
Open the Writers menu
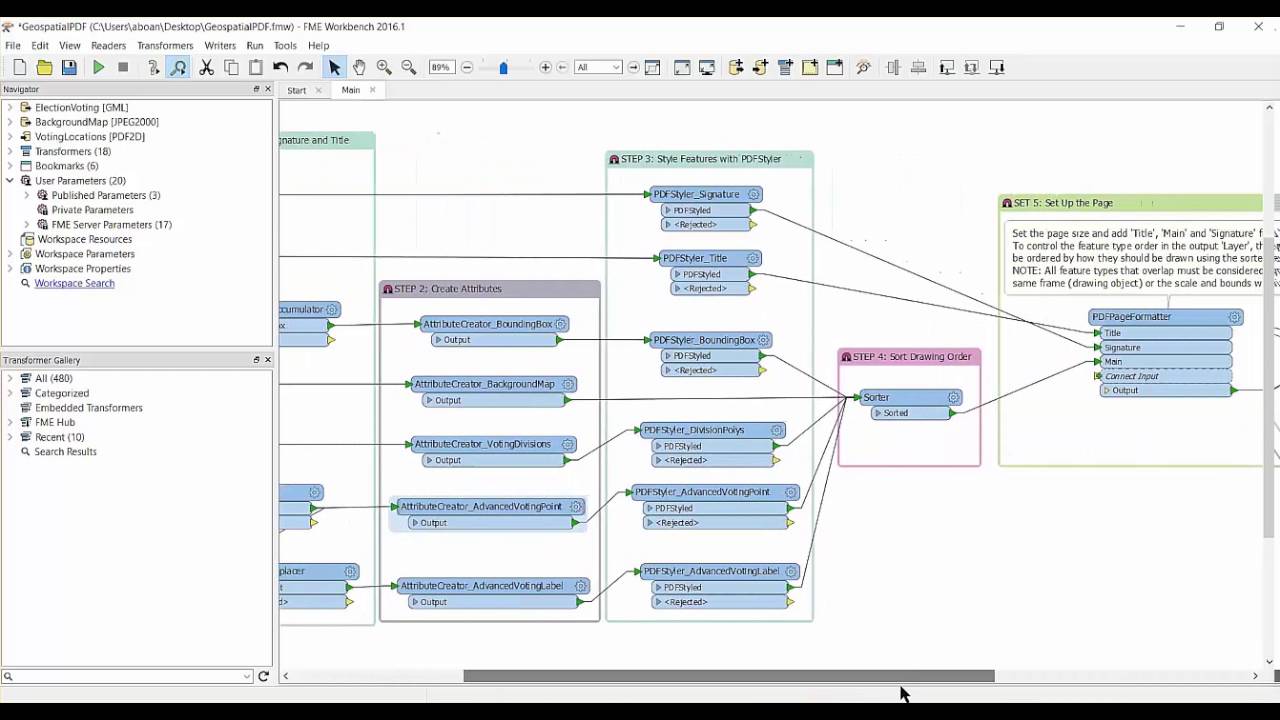point(220,46)
